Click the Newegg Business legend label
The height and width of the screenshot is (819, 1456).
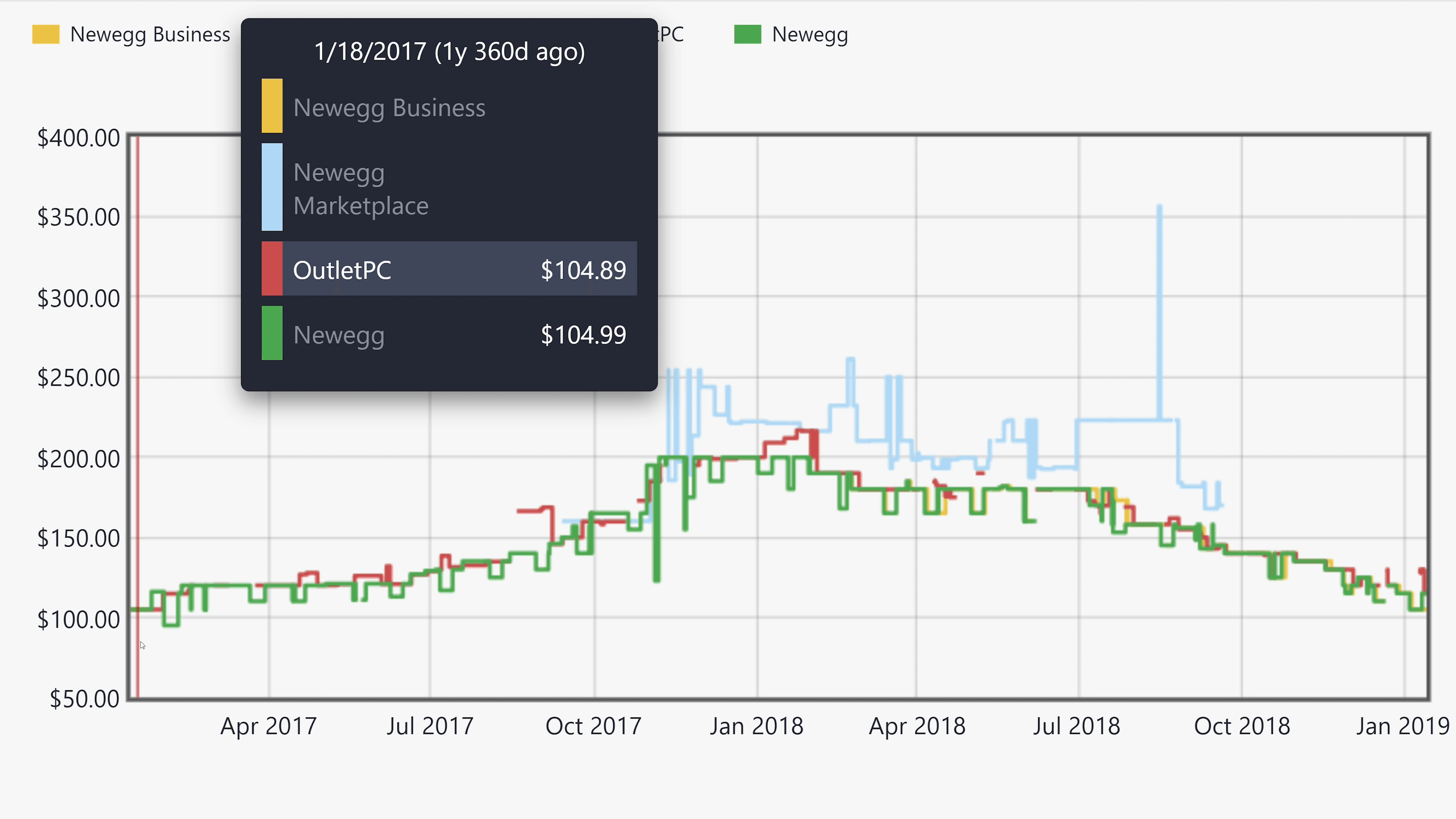151,35
